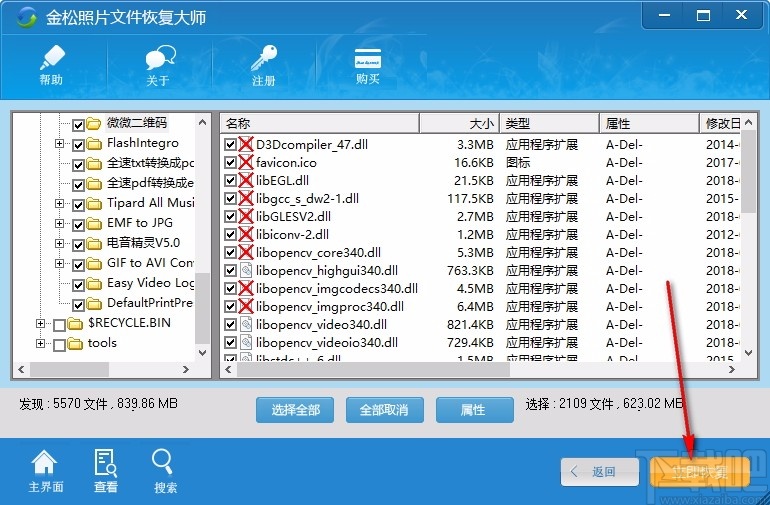Screen dimensions: 770x505
Task: Select the 全速txt转换成pc folder name
Action: [x=150, y=163]
